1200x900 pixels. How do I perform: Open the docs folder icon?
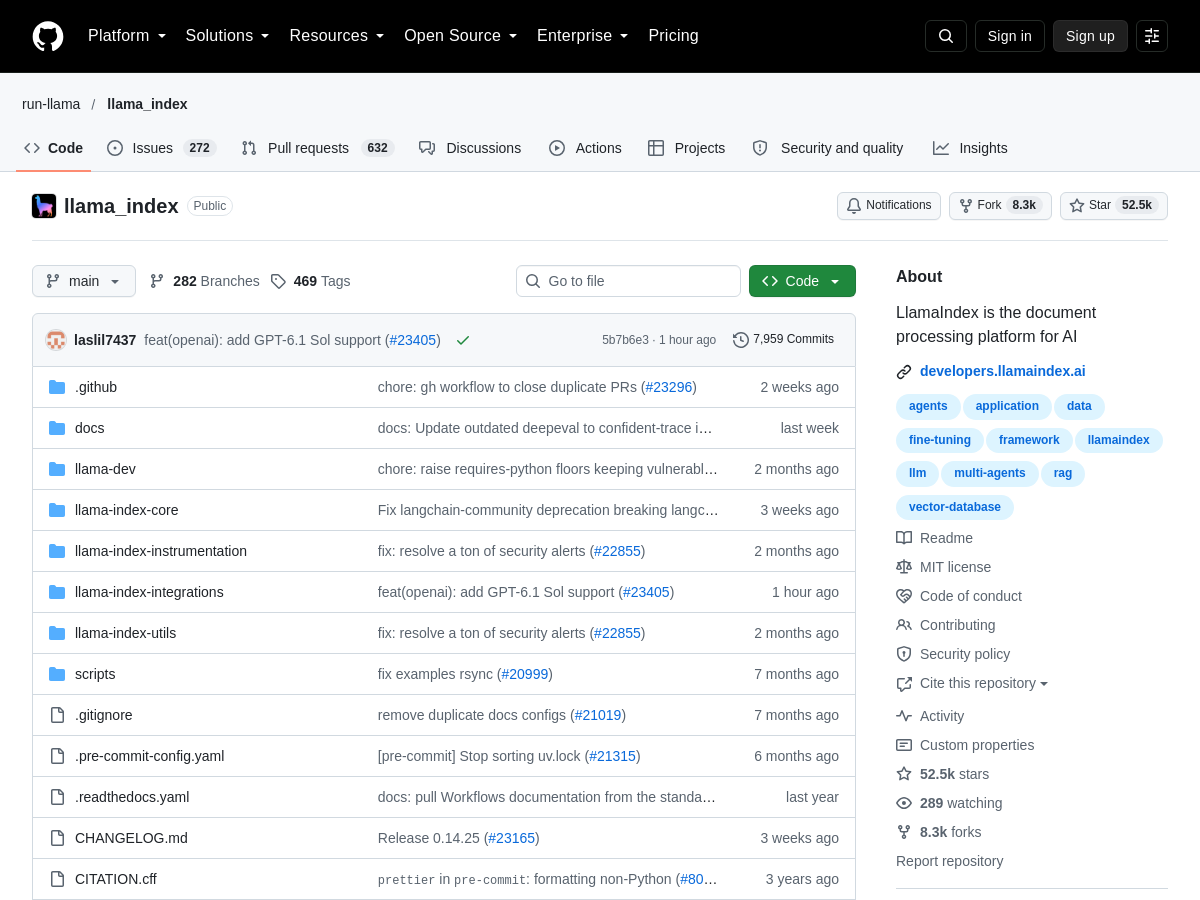click(x=57, y=428)
